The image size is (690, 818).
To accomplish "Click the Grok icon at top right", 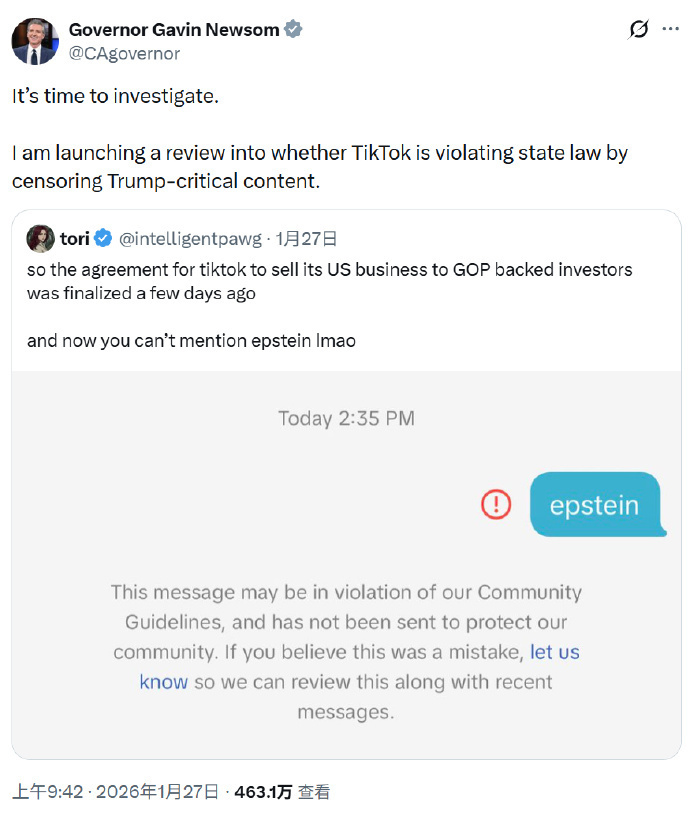I will click(x=638, y=30).
